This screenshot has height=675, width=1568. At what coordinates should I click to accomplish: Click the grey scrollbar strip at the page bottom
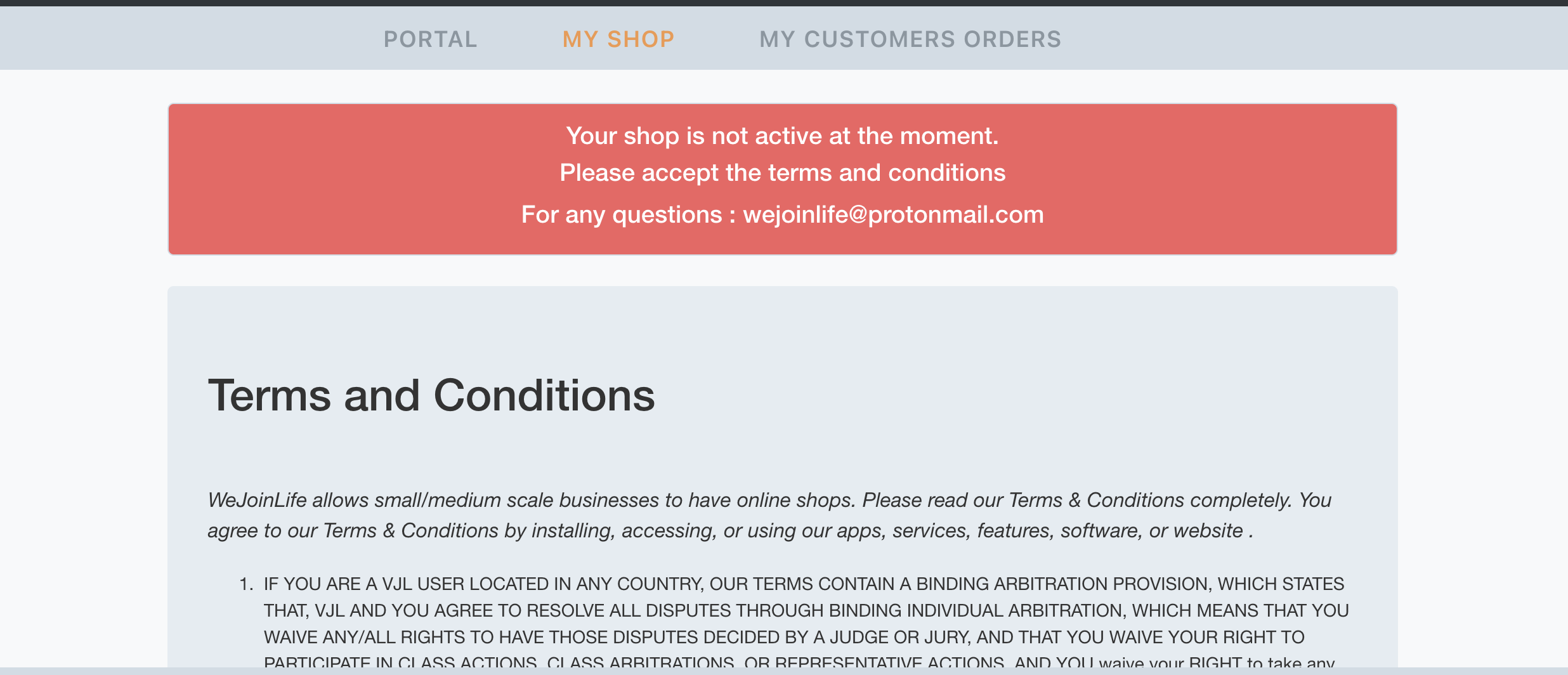784,671
